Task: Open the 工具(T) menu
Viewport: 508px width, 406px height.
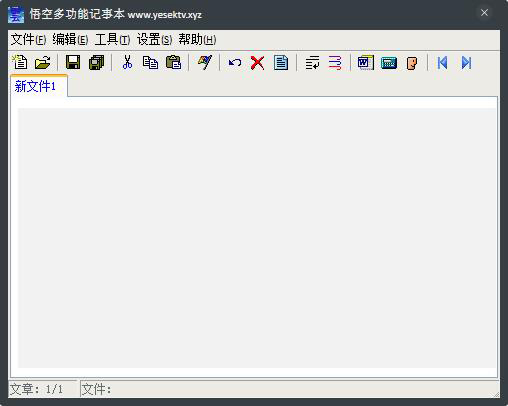Action: point(112,40)
